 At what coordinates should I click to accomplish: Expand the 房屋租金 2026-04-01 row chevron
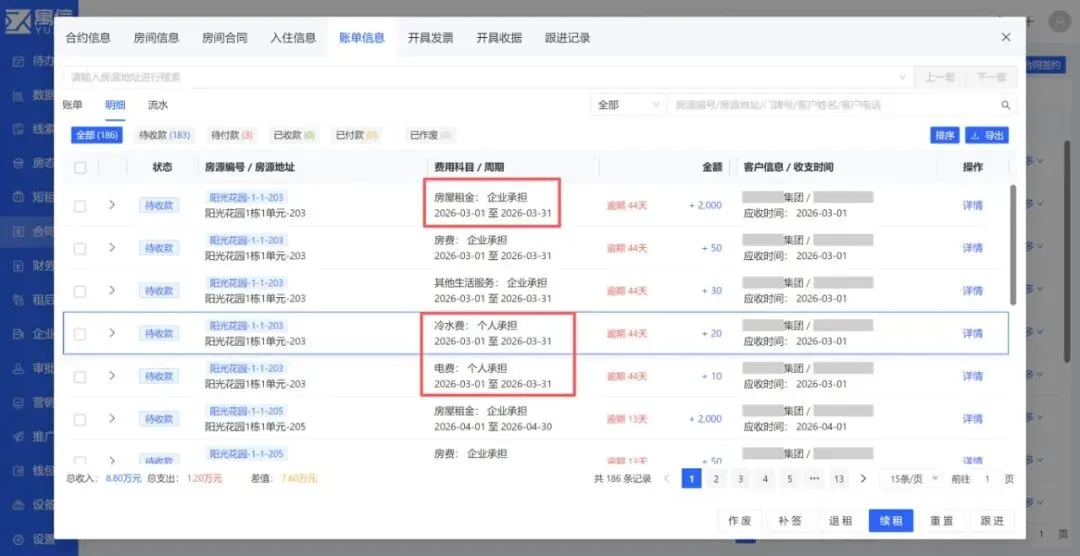point(112,418)
